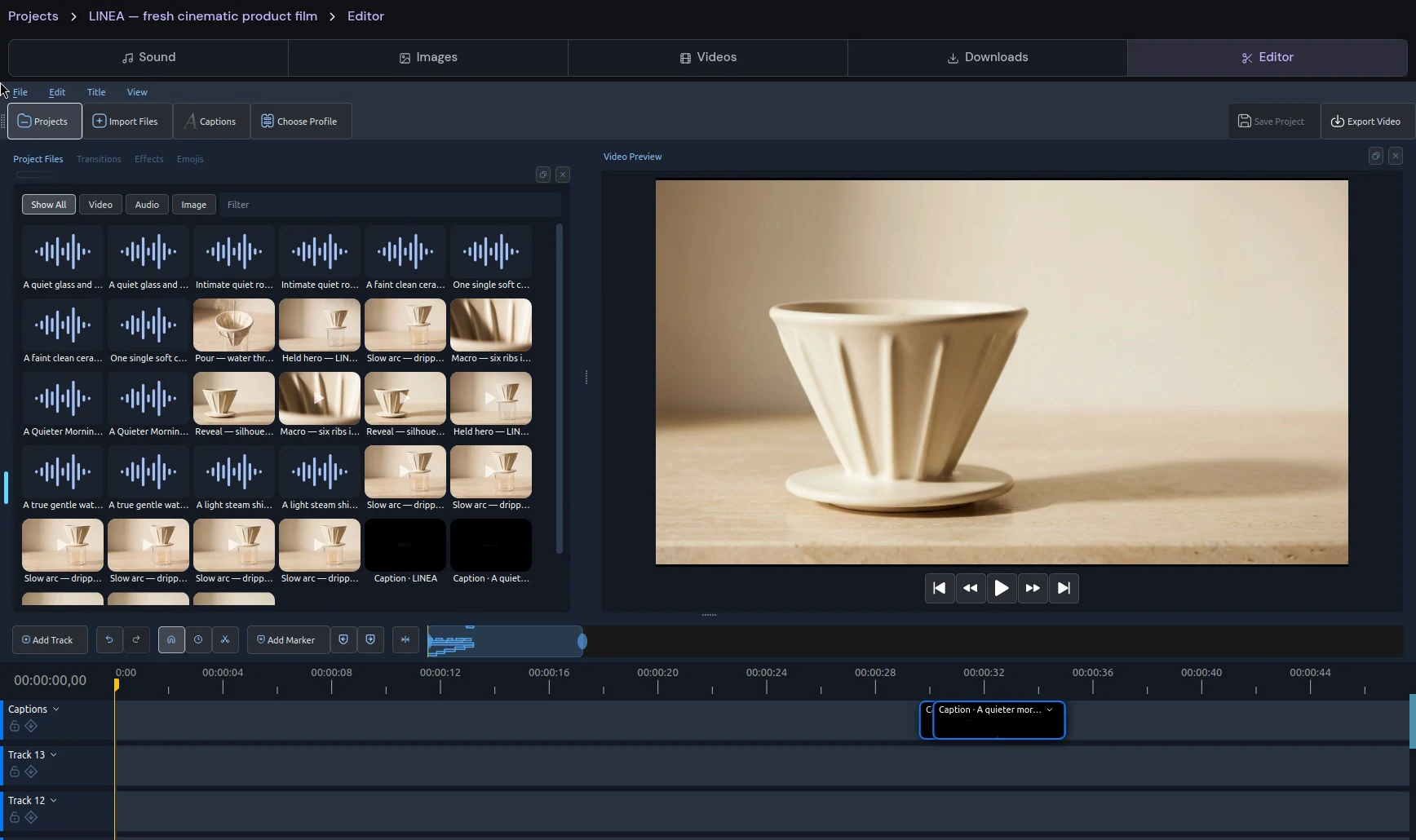Screen dimensions: 1416x840
Task: Filter project files by Audio
Action: point(147,205)
